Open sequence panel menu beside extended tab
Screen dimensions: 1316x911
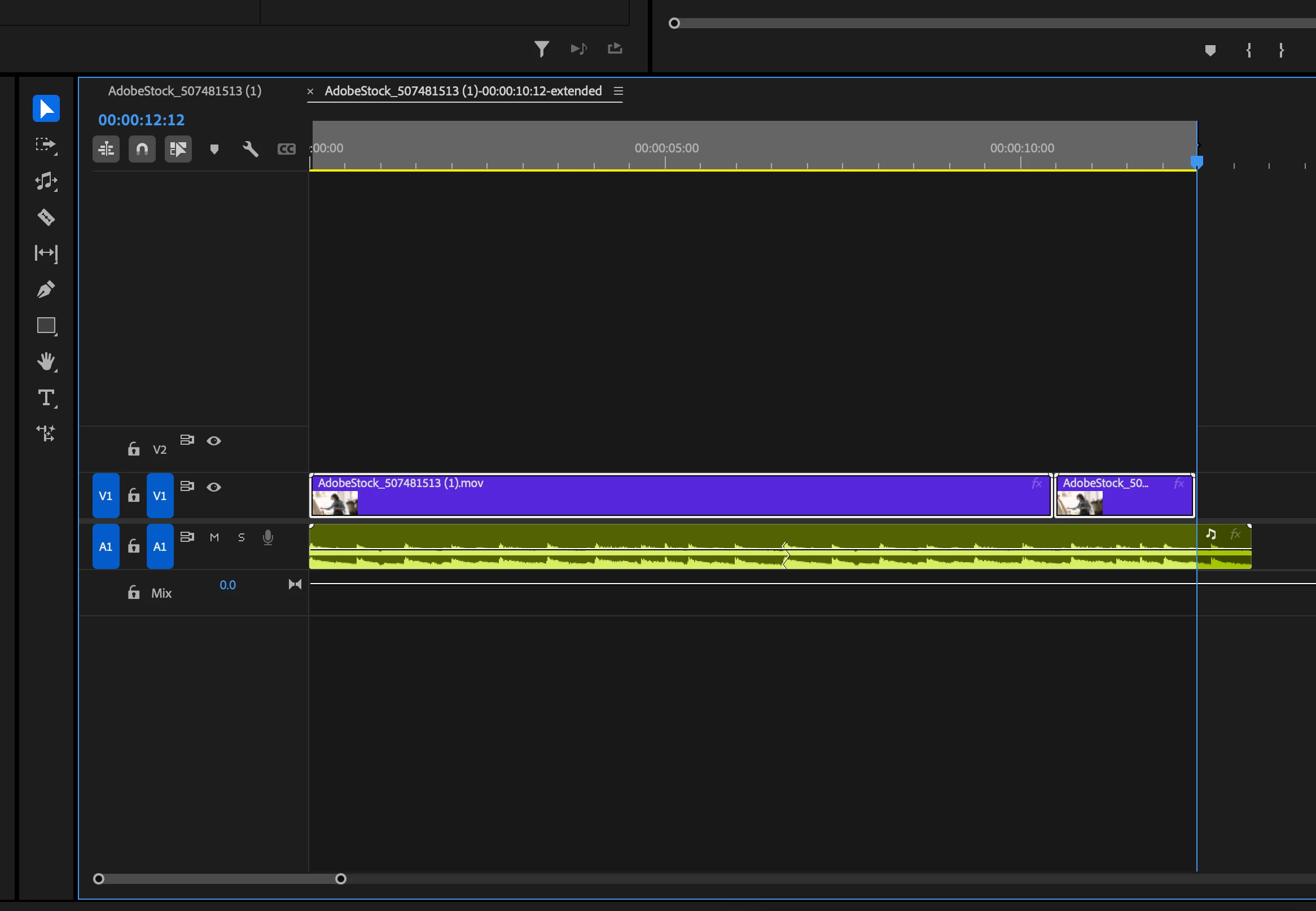618,91
